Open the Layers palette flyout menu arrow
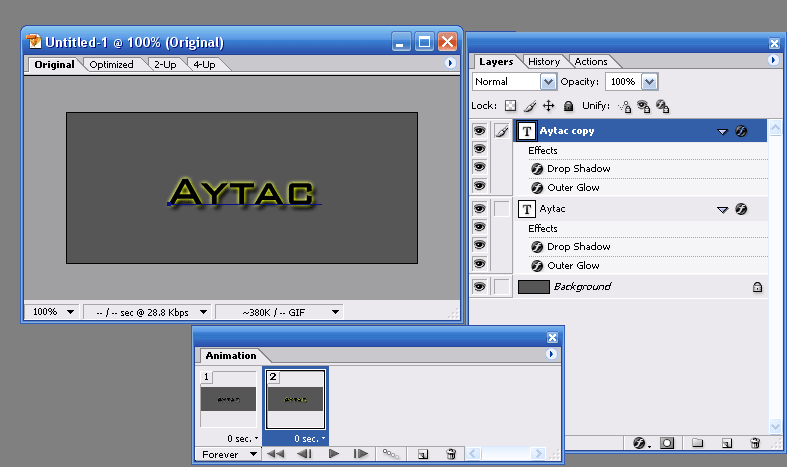 pos(773,60)
